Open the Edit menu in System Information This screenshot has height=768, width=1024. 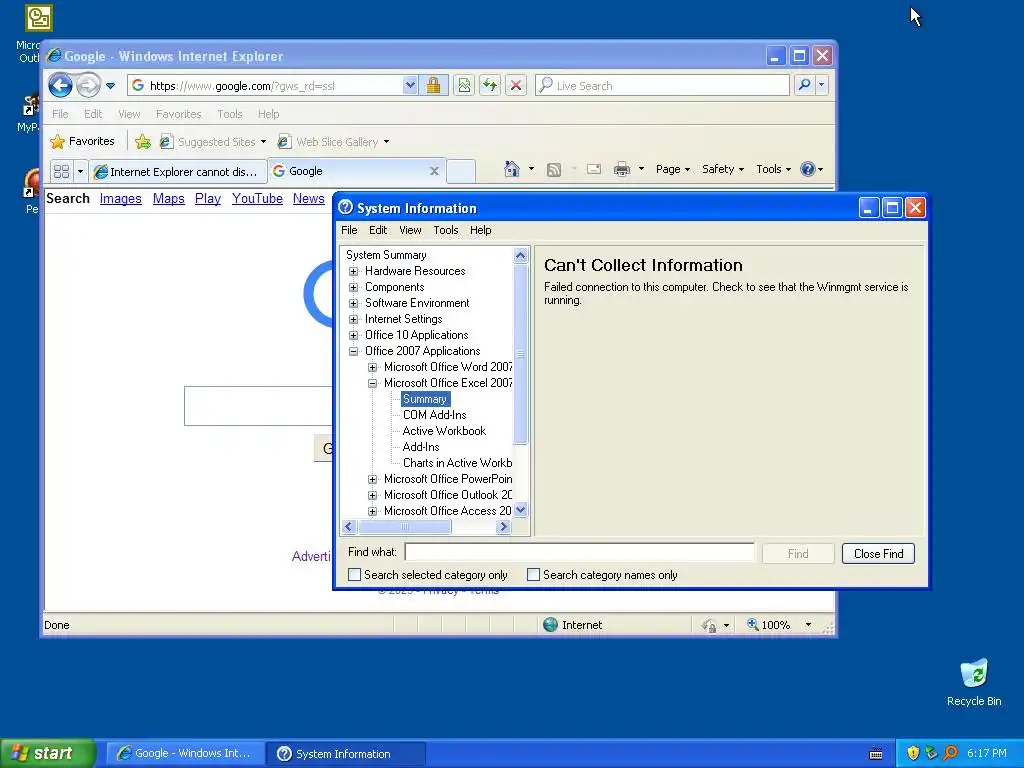click(378, 230)
